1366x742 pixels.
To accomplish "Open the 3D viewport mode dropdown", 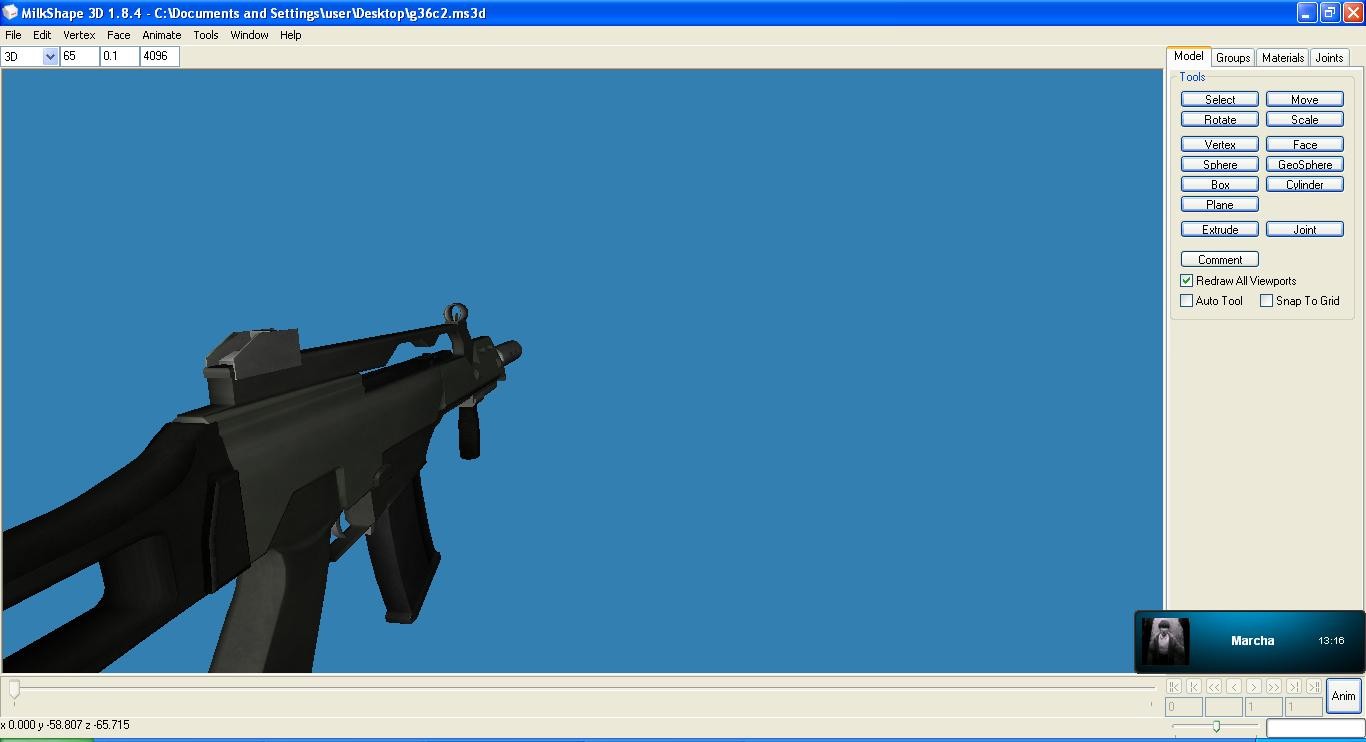I will (x=50, y=57).
